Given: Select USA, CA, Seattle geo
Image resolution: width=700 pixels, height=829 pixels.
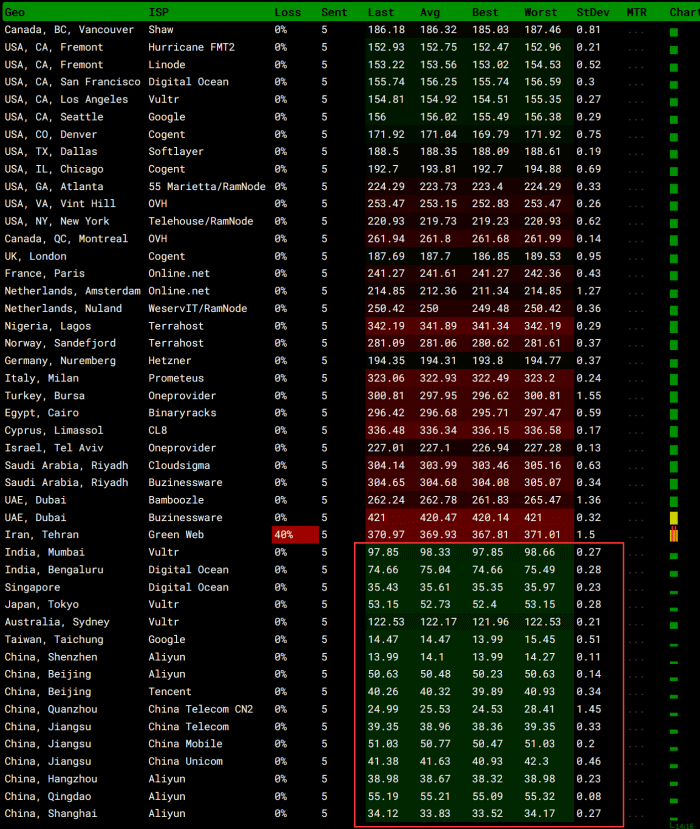Looking at the screenshot, I should pyautogui.click(x=54, y=117).
